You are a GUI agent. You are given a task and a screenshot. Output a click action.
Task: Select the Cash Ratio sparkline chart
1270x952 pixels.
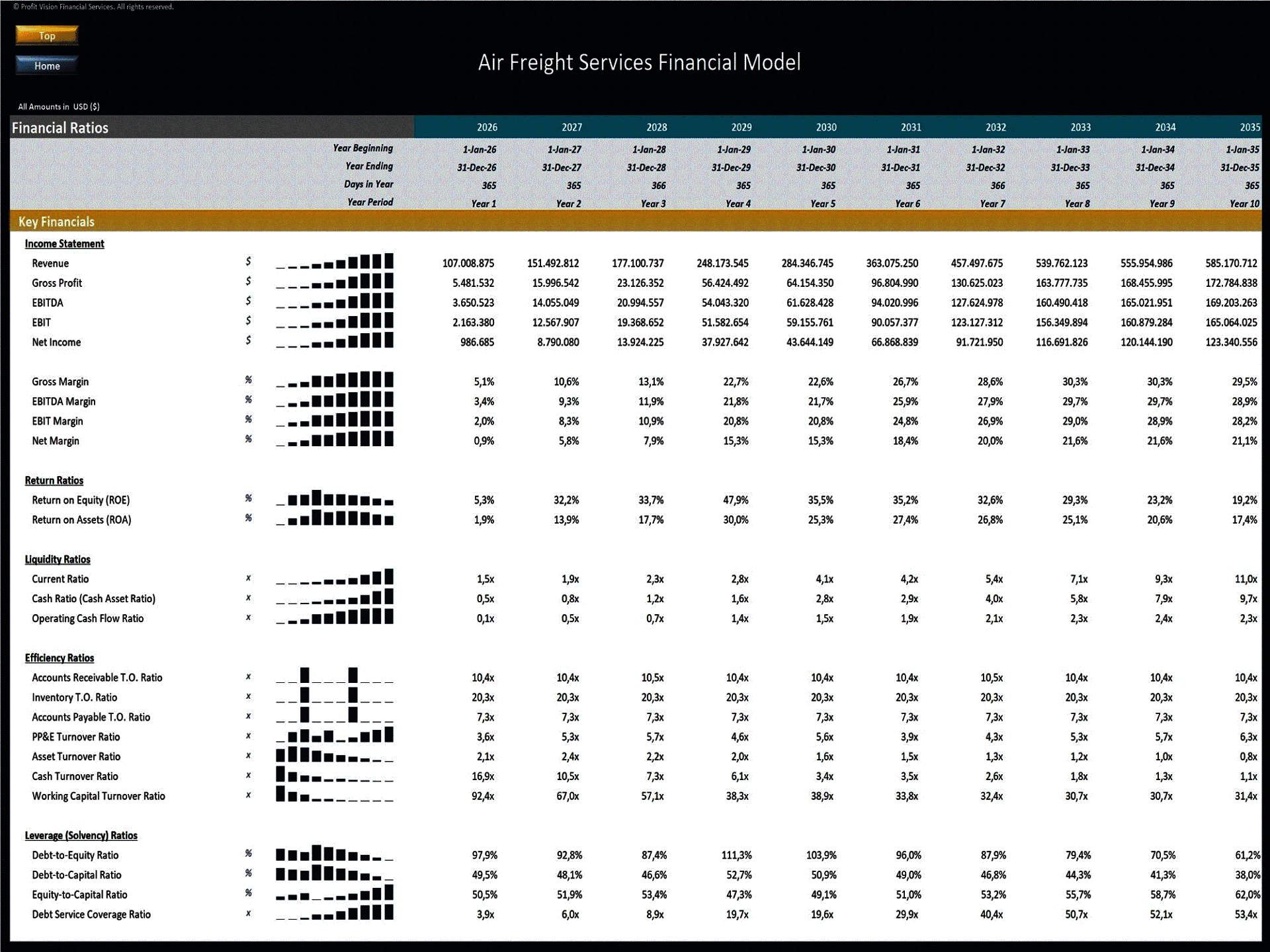click(334, 598)
